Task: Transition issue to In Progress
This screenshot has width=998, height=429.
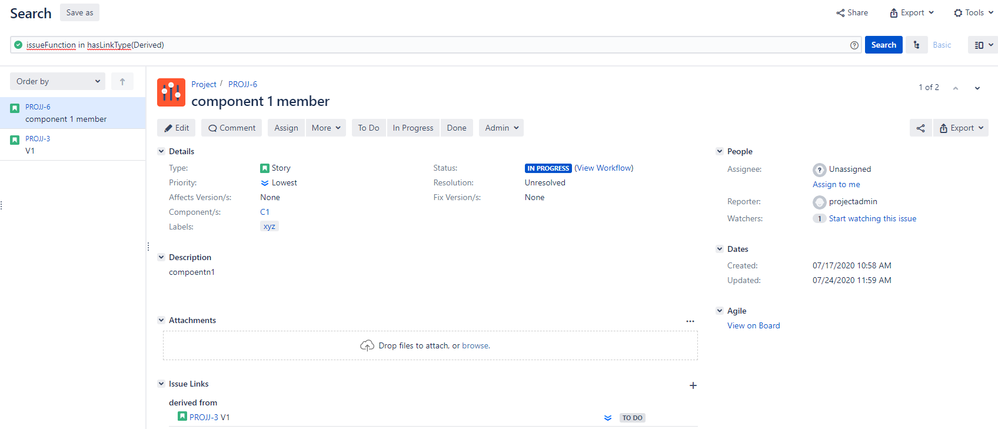Action: tap(412, 128)
